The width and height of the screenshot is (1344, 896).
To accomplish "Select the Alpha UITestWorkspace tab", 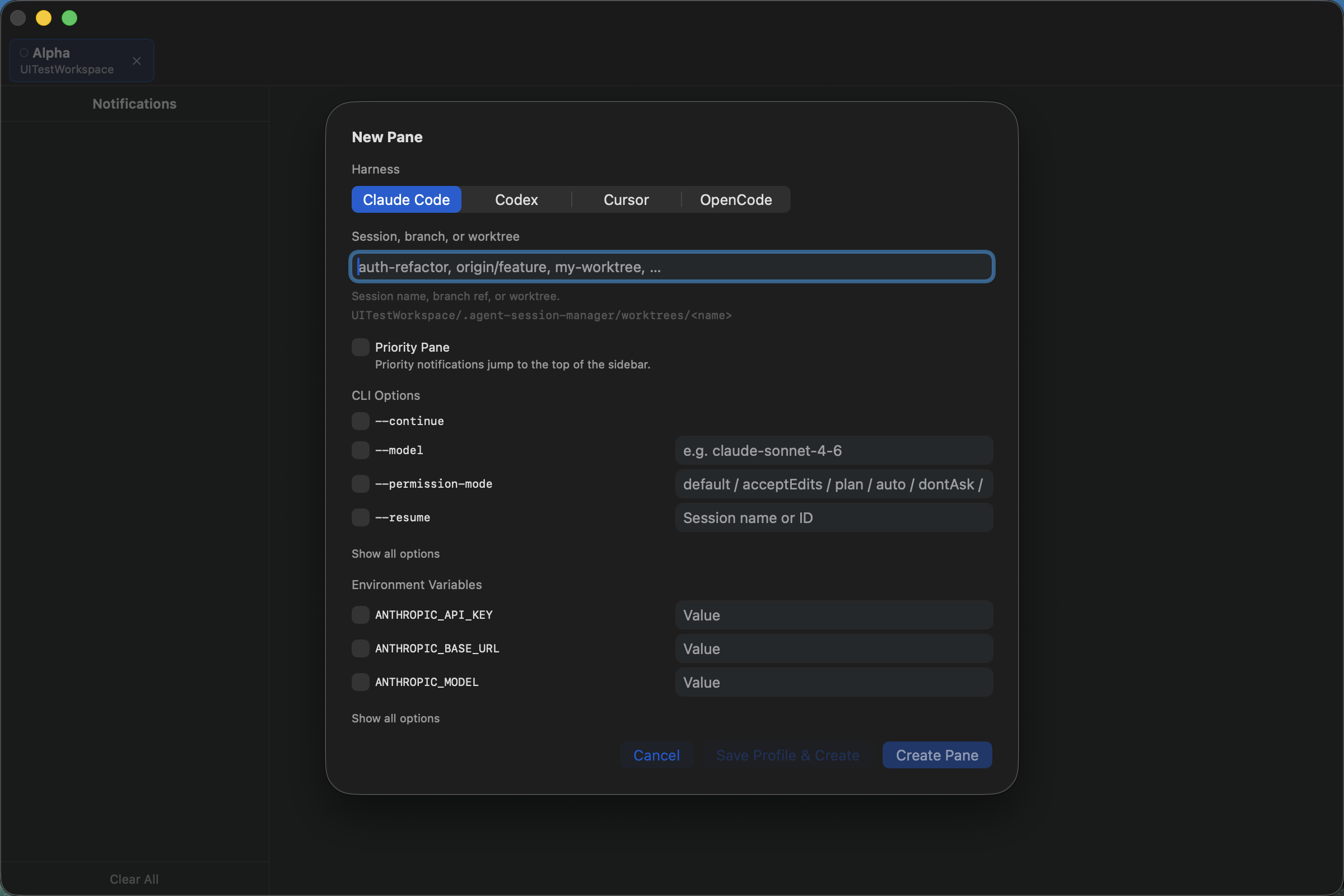I will [x=82, y=60].
